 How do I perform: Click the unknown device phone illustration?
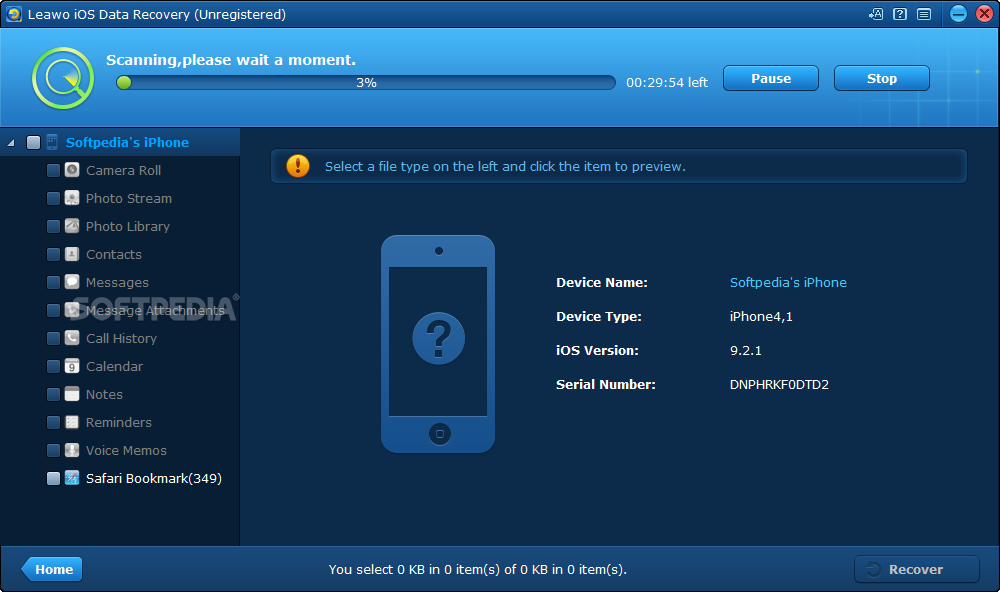438,344
